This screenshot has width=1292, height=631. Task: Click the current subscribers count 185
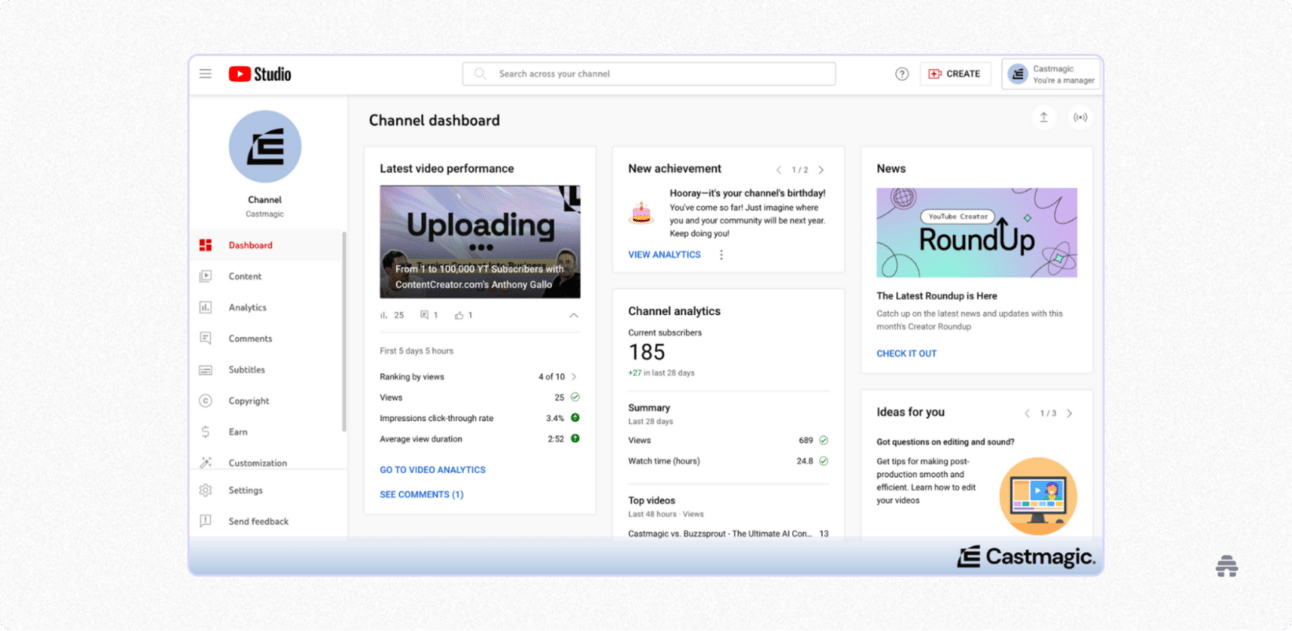pos(647,352)
